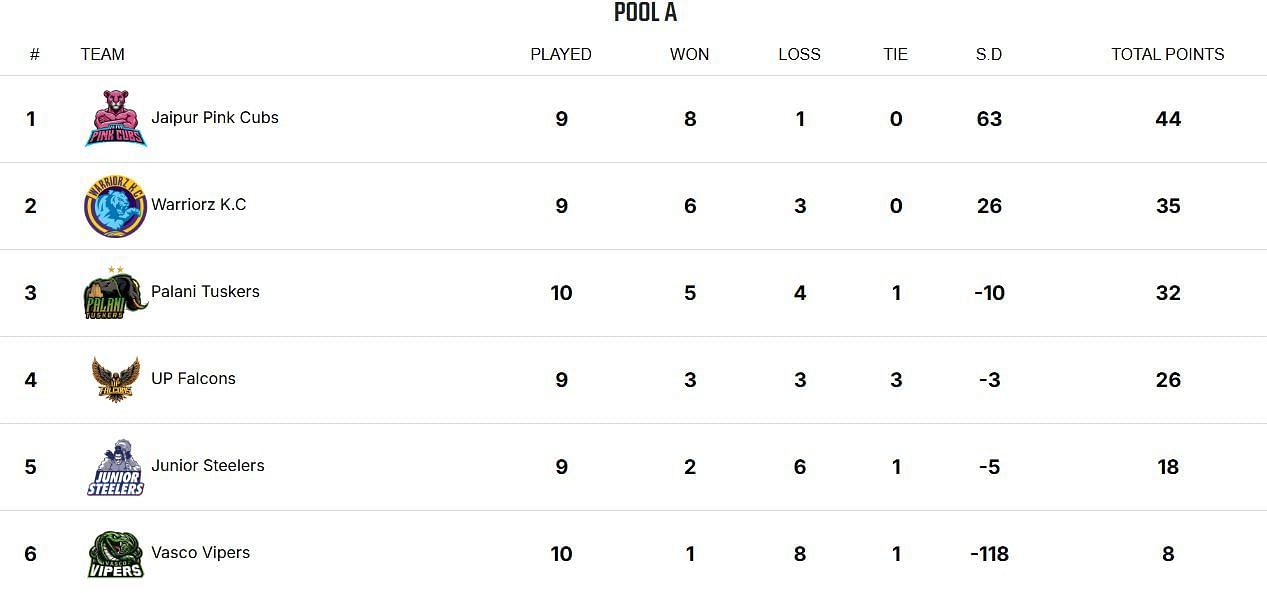1267x593 pixels.
Task: Click the TOTAL POINTS column header
Action: coord(1167,54)
